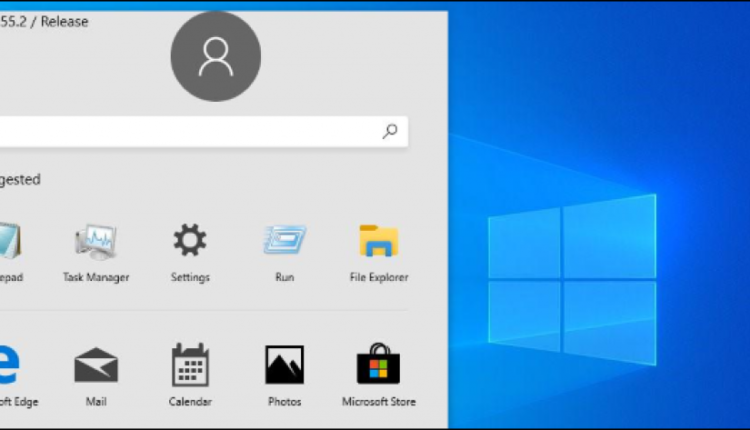Open the user account avatar

pyautogui.click(x=216, y=56)
